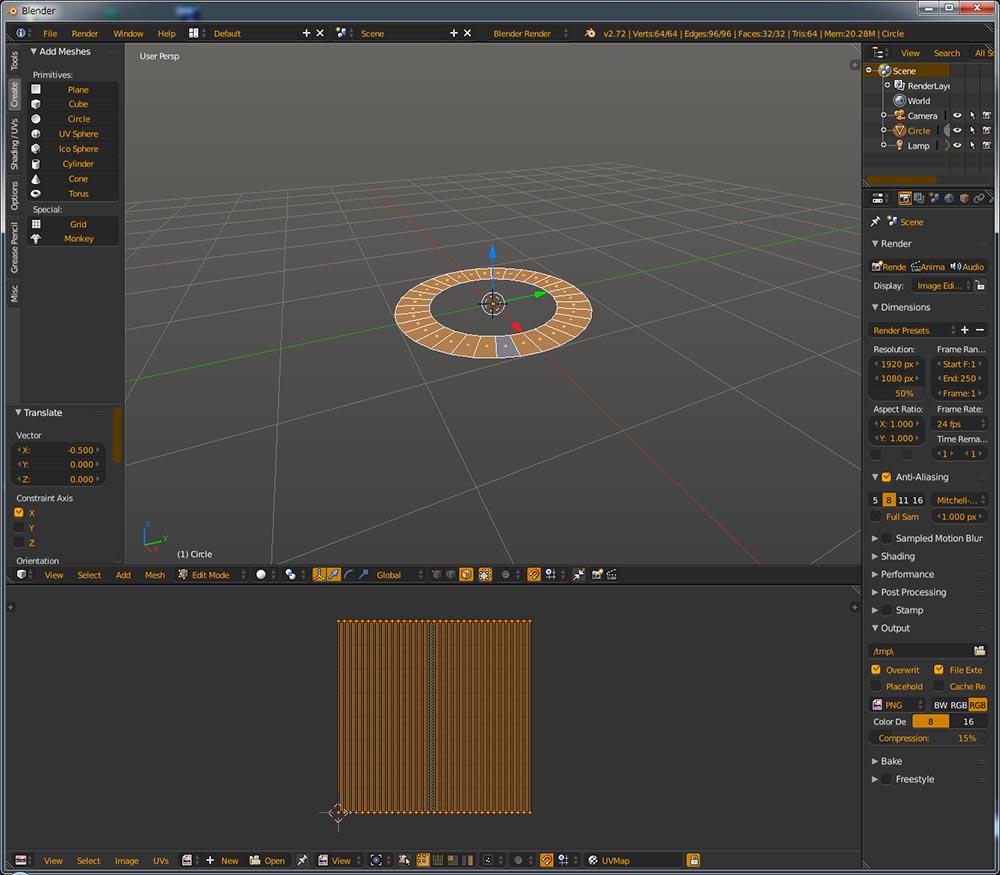Viewport: 1000px width, 875px height.
Task: Collapse the Scene tree in outliner
Action: [869, 70]
